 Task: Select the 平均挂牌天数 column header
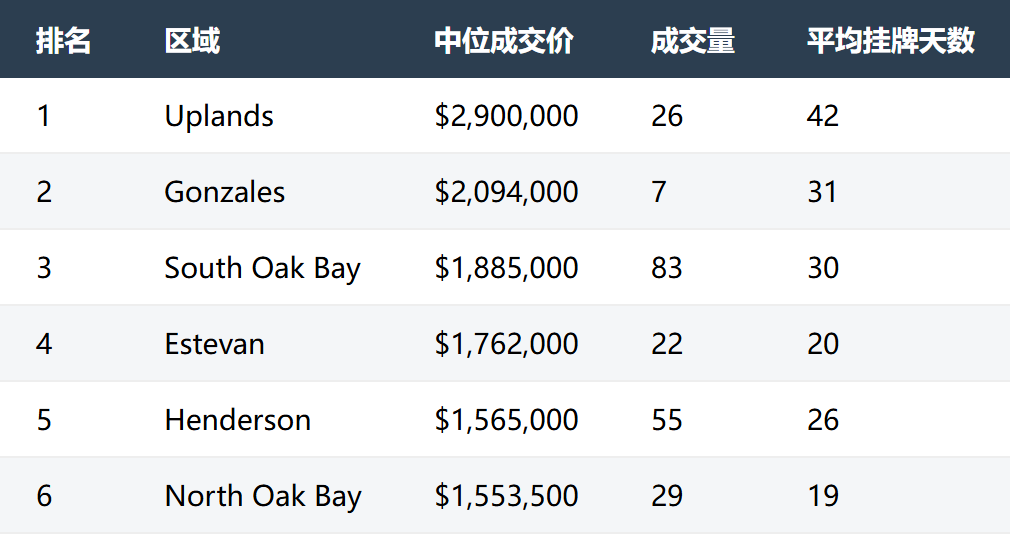[890, 41]
